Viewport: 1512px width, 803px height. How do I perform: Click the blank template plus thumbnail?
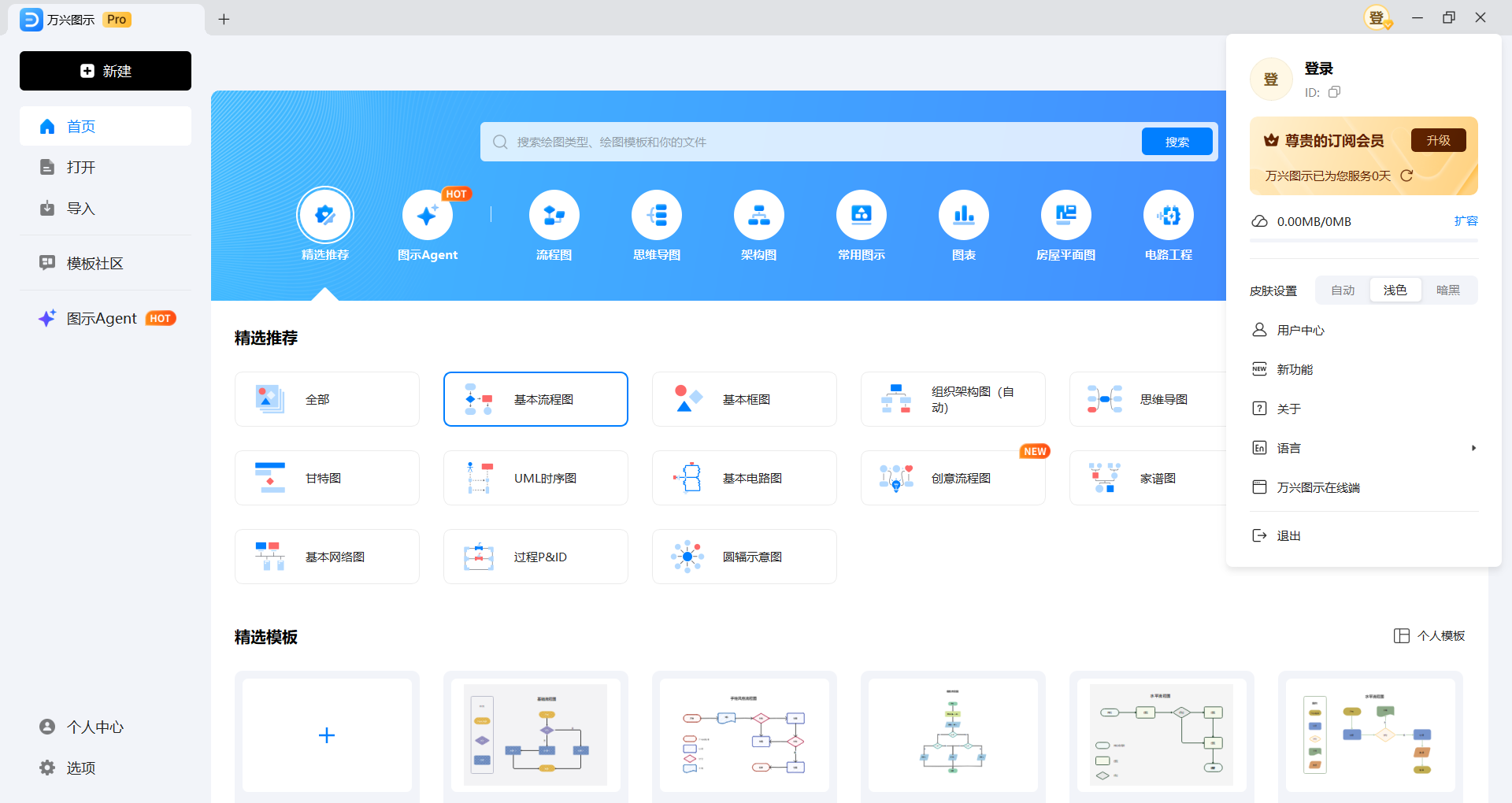point(326,735)
